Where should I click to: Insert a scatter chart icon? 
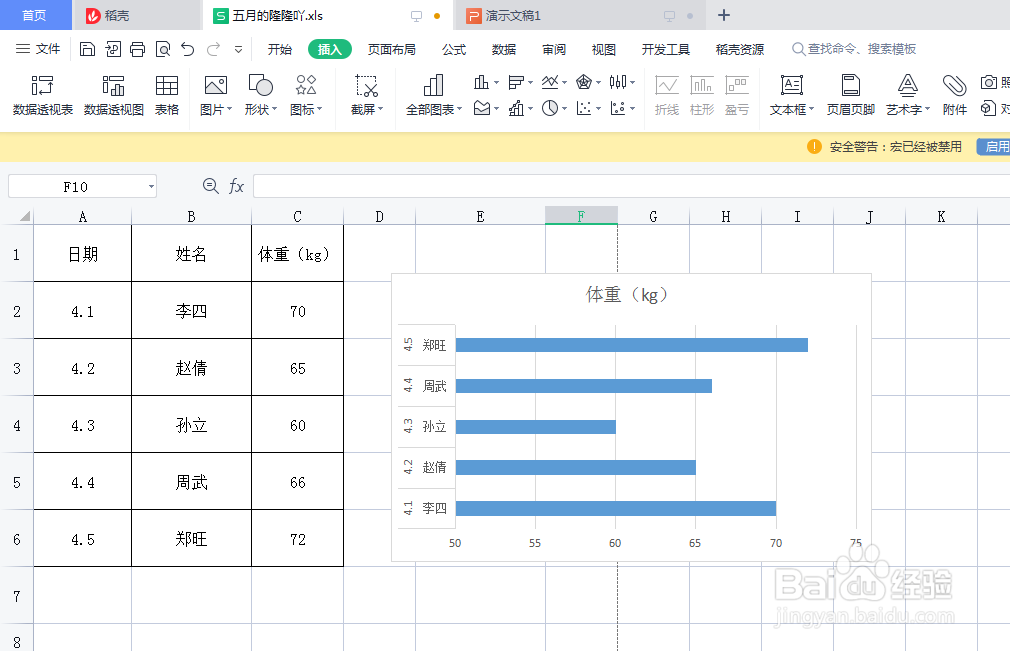(x=584, y=108)
